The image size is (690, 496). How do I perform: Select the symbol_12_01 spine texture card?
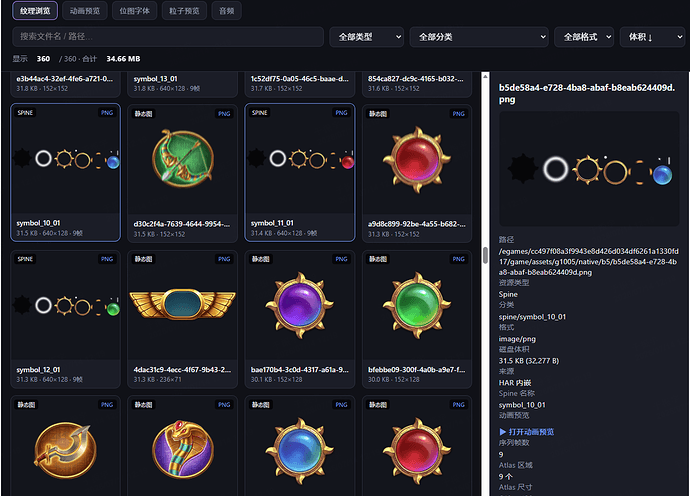coord(66,319)
